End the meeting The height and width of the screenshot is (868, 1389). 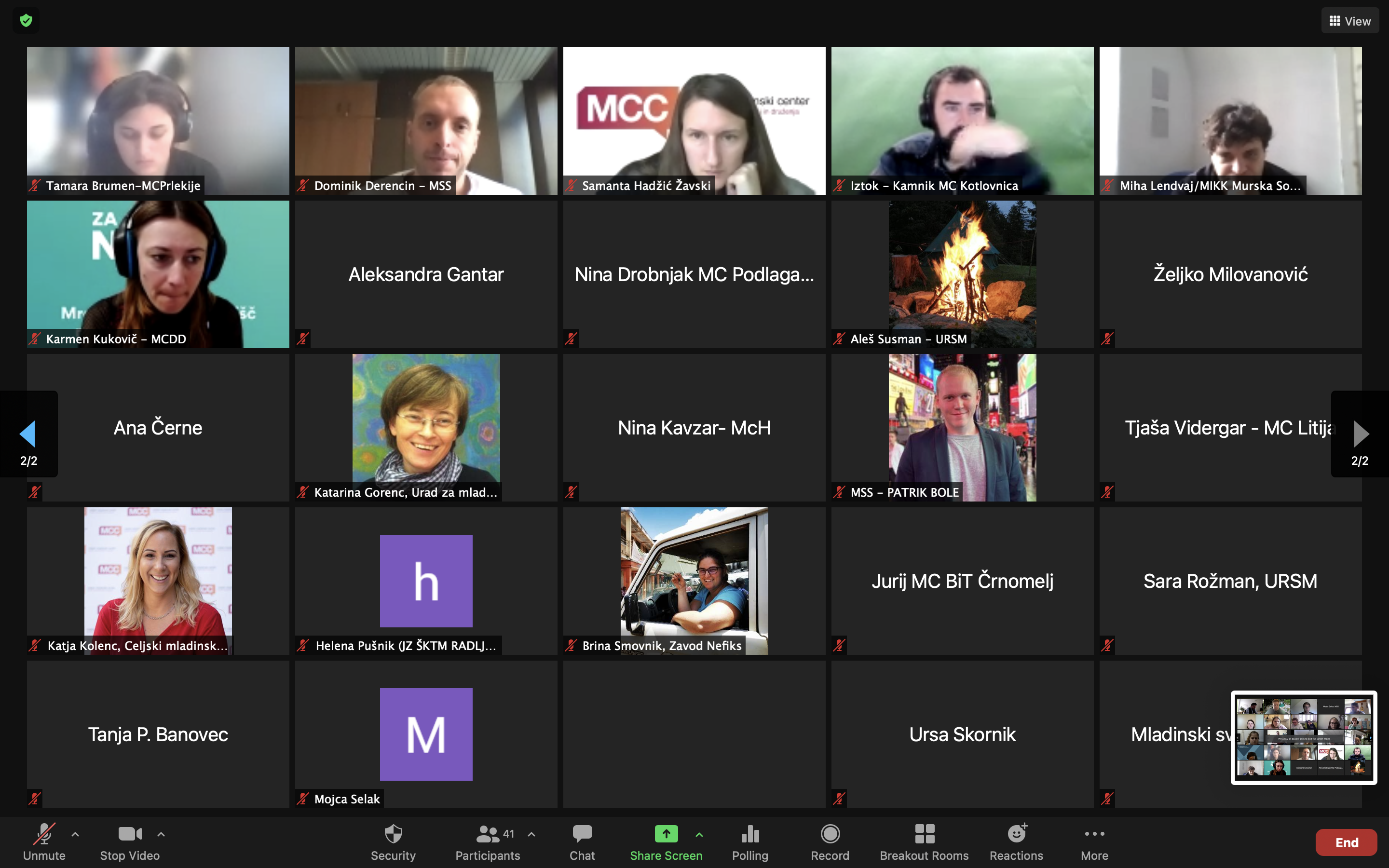tap(1346, 842)
